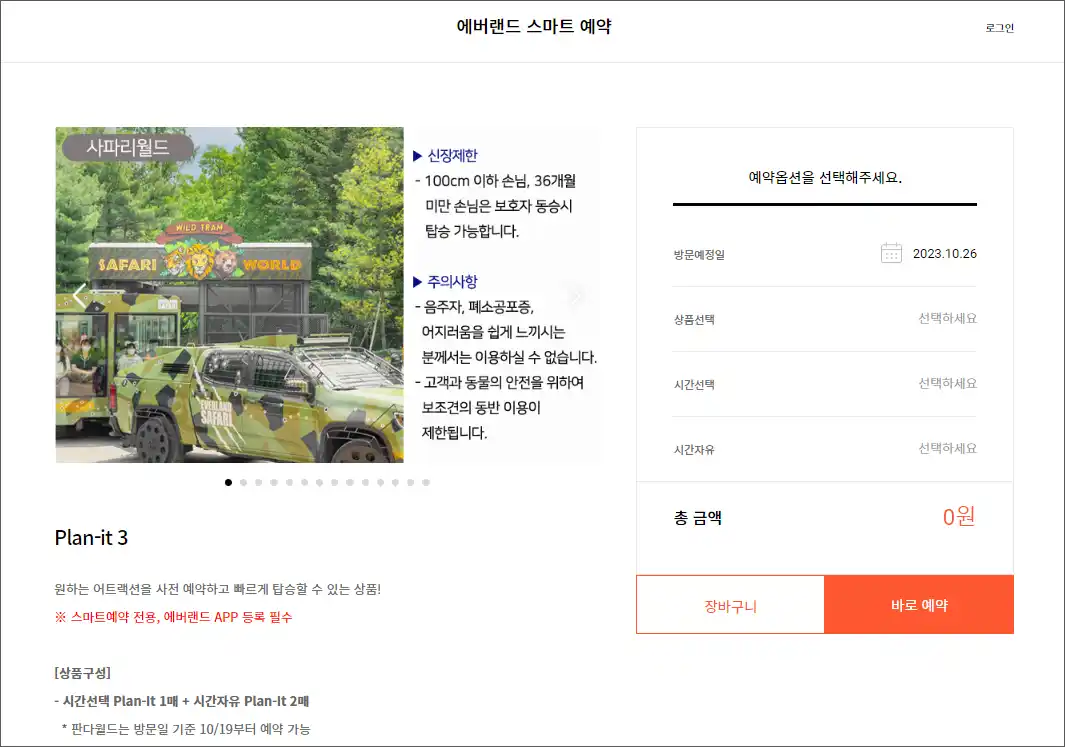The width and height of the screenshot is (1065, 747).
Task: Show previous slide with left arrow
Action: tap(80, 295)
